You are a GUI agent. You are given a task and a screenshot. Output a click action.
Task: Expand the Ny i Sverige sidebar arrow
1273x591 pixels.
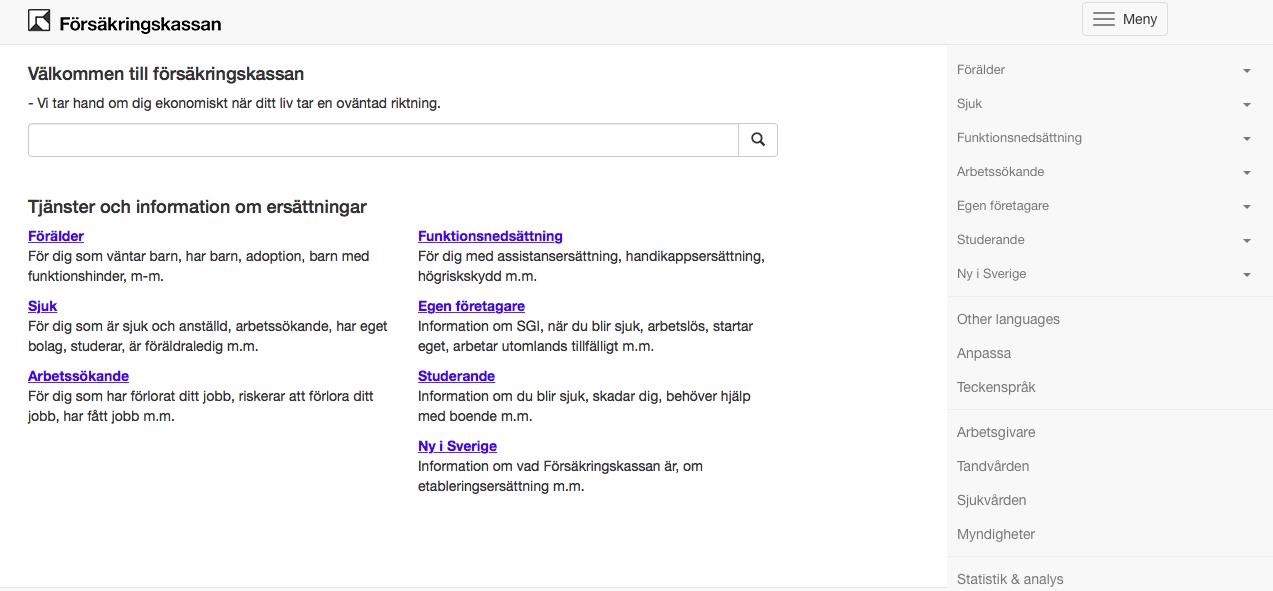point(1246,275)
